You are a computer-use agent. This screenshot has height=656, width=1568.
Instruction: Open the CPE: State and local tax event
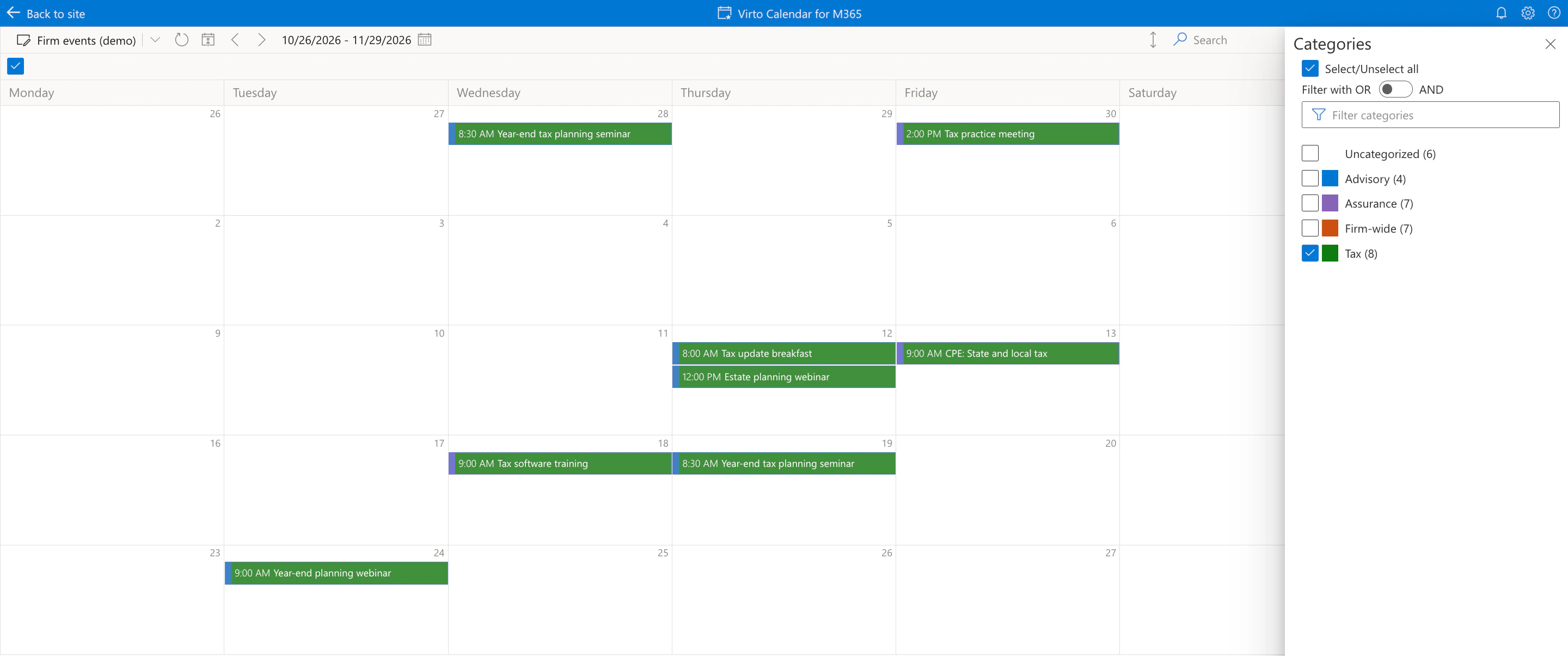[x=1007, y=353]
